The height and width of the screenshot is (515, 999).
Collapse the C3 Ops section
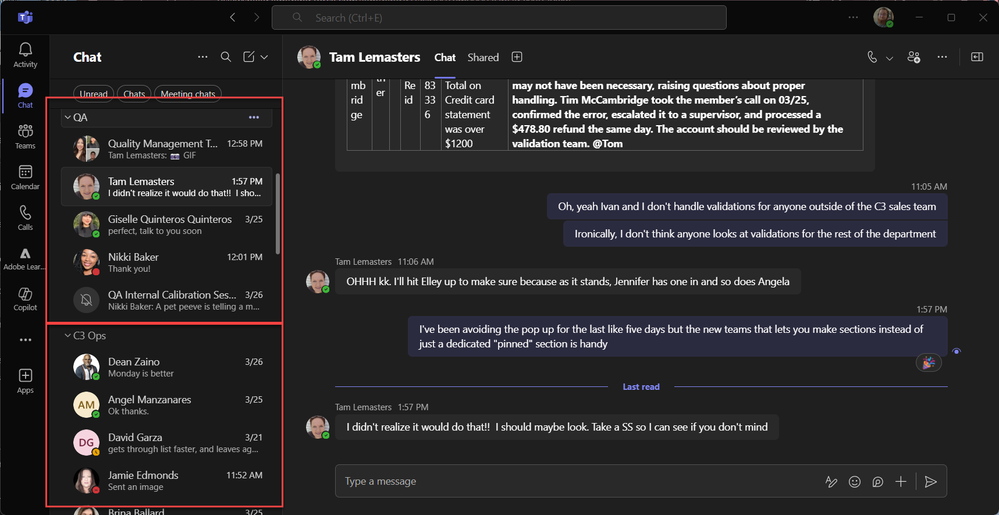point(67,336)
